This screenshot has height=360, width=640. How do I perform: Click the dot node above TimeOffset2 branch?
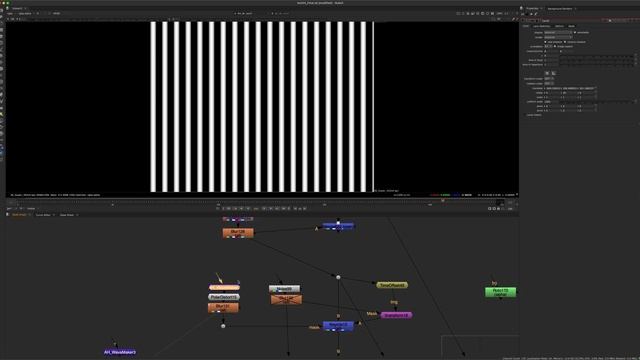pos(338,277)
